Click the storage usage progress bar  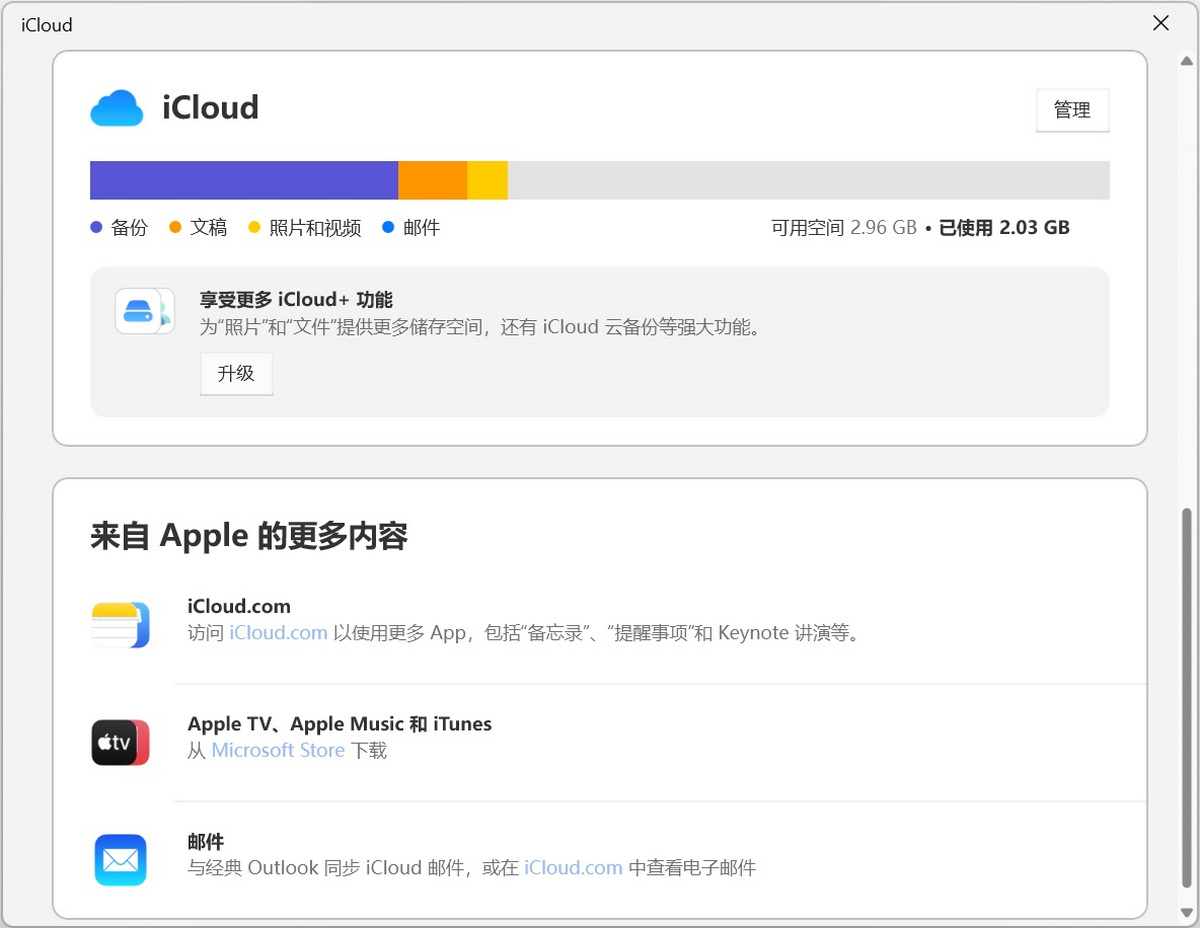(x=600, y=180)
